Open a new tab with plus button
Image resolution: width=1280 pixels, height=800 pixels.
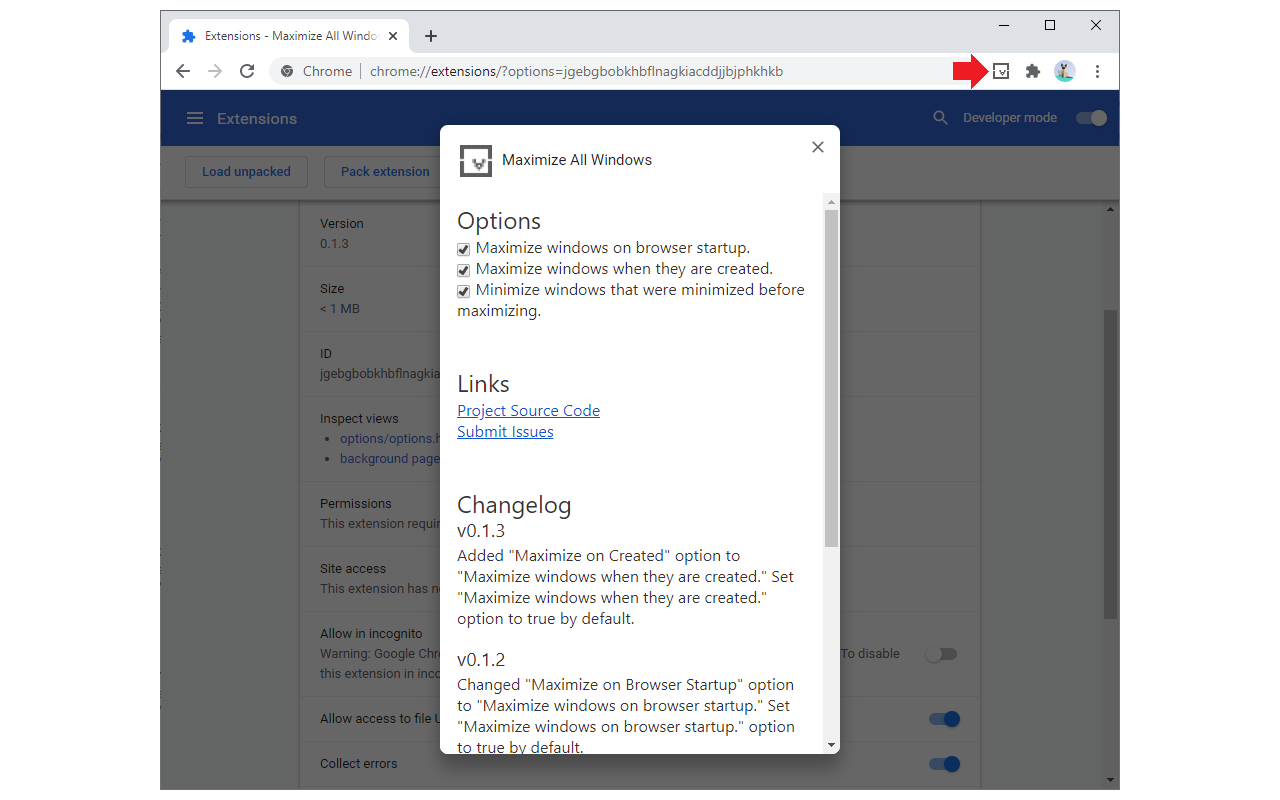click(431, 36)
